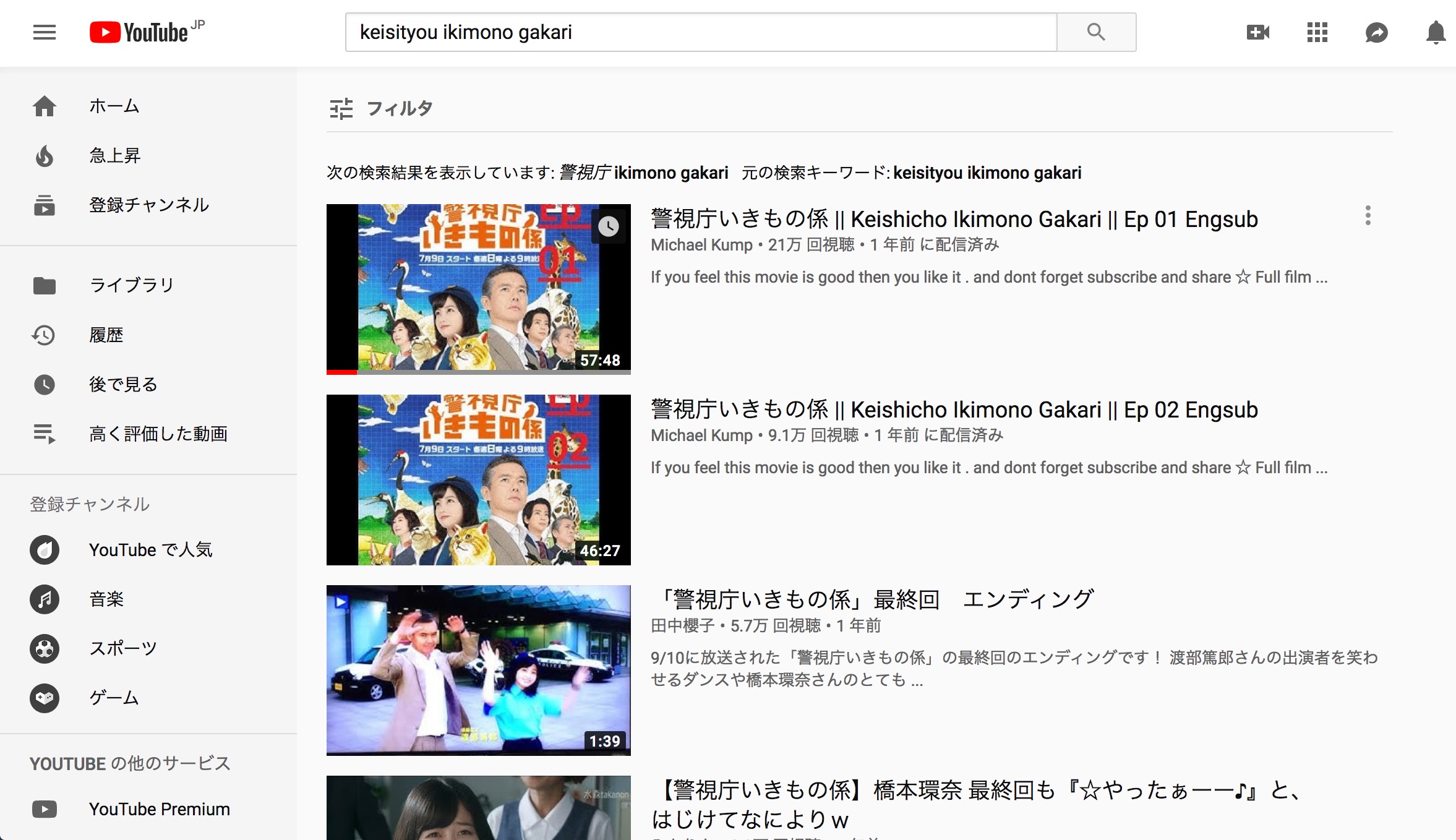This screenshot has height=840, width=1456.
Task: Select ホーム in the sidebar
Action: pyautogui.click(x=148, y=106)
